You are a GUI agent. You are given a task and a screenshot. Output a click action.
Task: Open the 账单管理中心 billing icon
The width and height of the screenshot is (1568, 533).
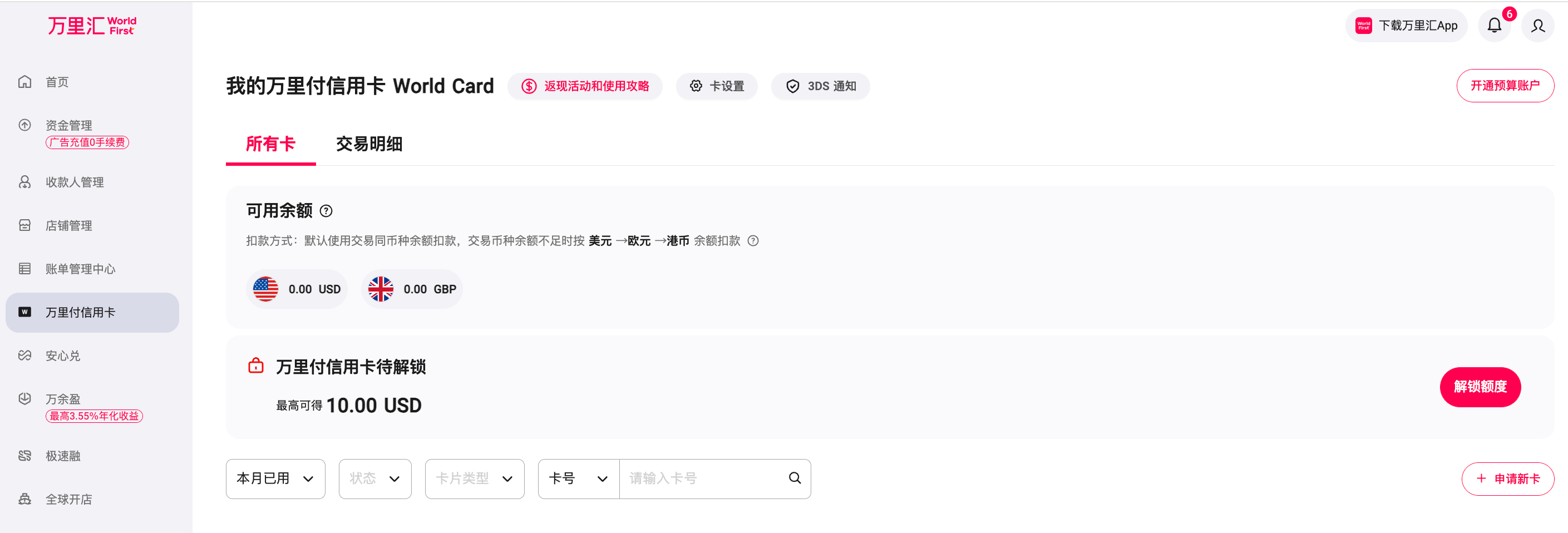coord(24,268)
